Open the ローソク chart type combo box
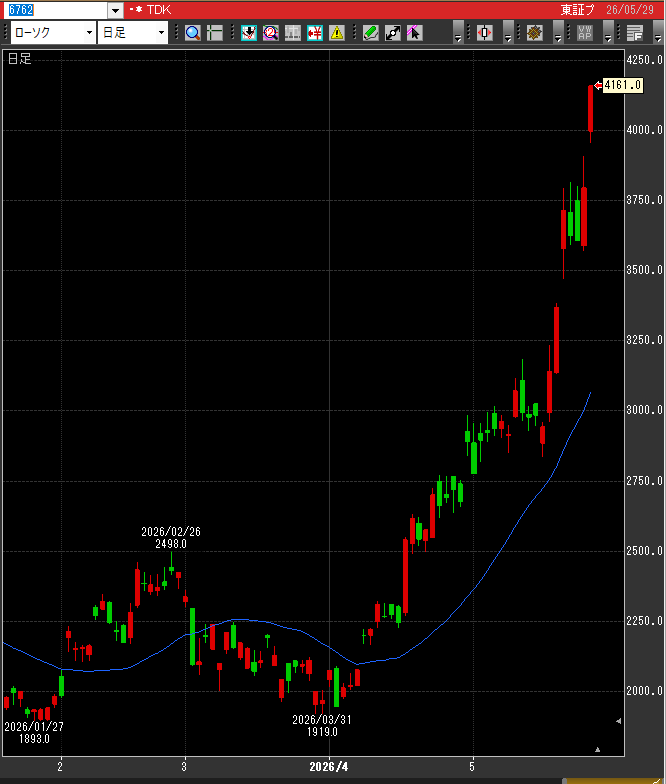Image resolution: width=666 pixels, height=784 pixels. click(53, 33)
